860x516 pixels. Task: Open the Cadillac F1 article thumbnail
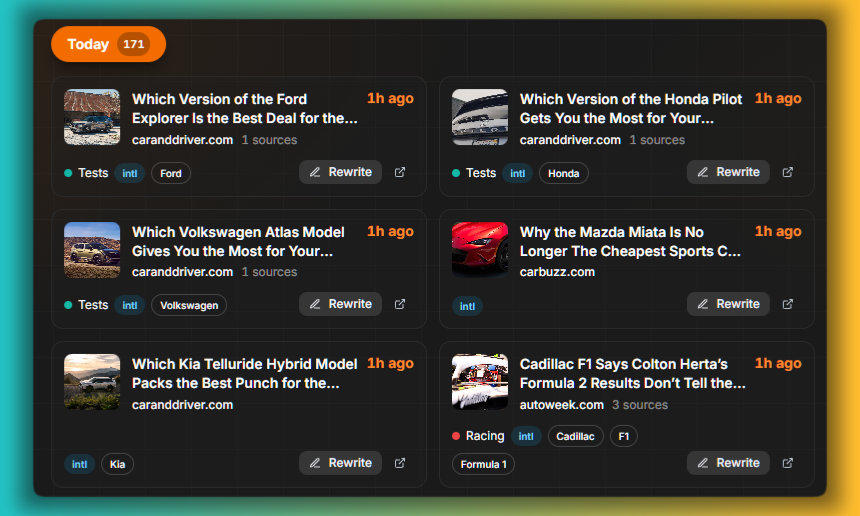point(480,382)
